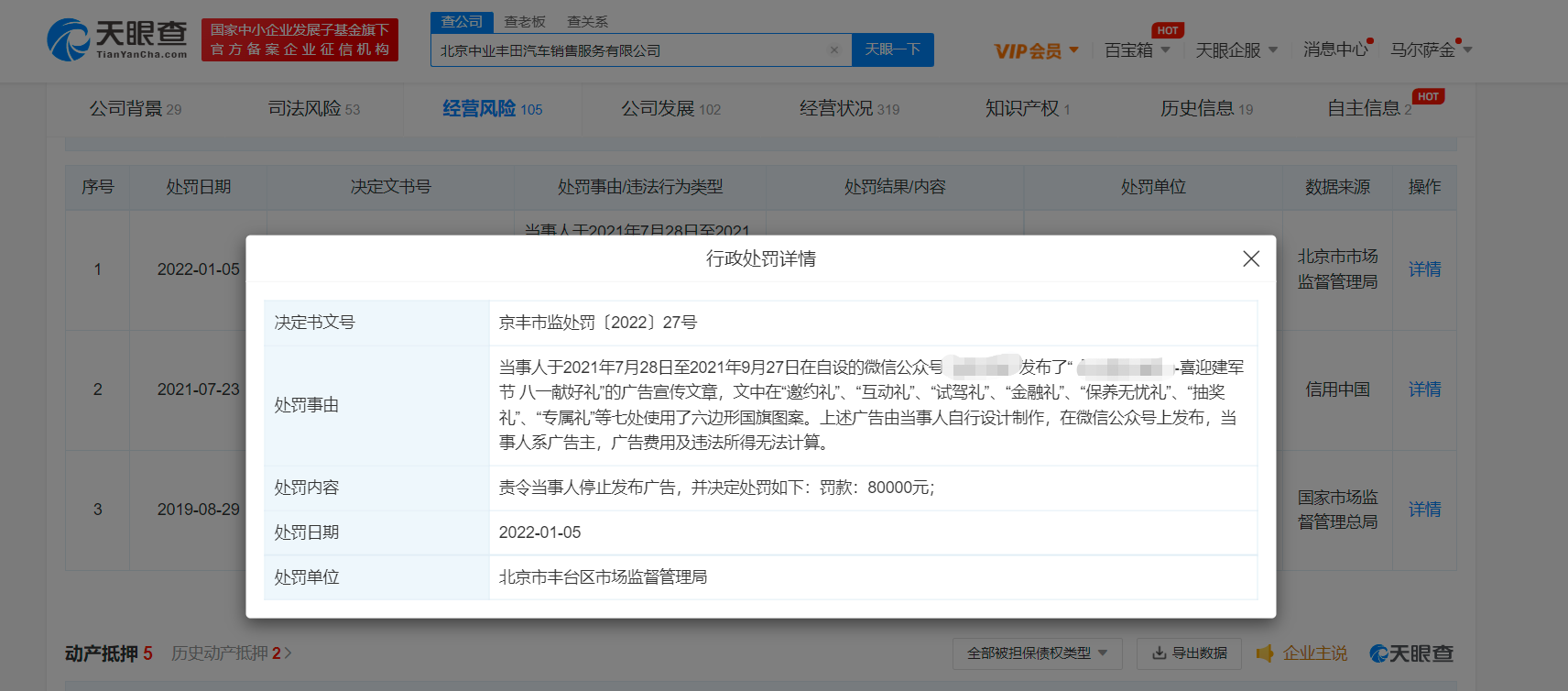The image size is (1568, 691).
Task: Open 详情 for the 2021-07-23 penalty row
Action: (x=1424, y=389)
